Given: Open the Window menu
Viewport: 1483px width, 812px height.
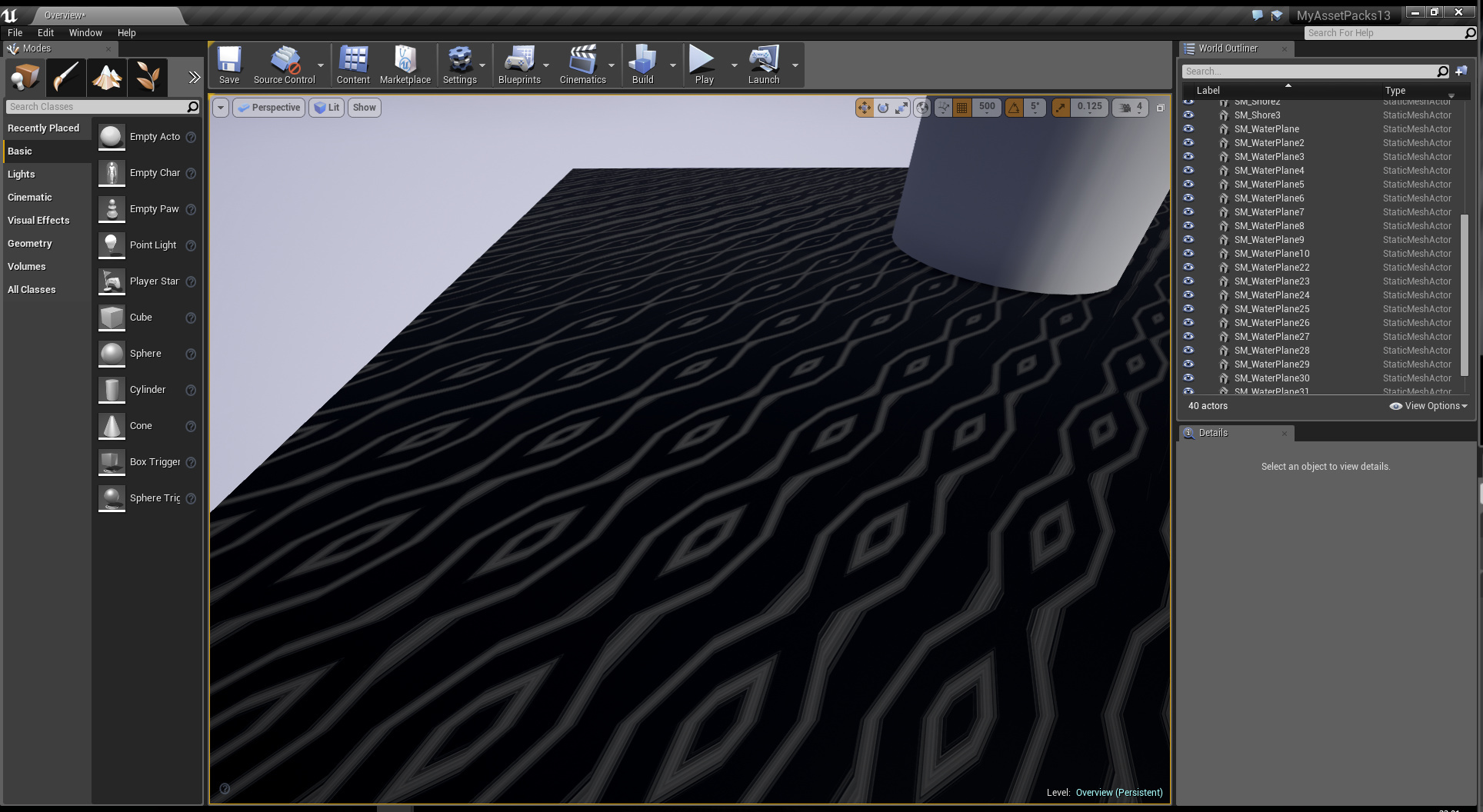Looking at the screenshot, I should (85, 33).
